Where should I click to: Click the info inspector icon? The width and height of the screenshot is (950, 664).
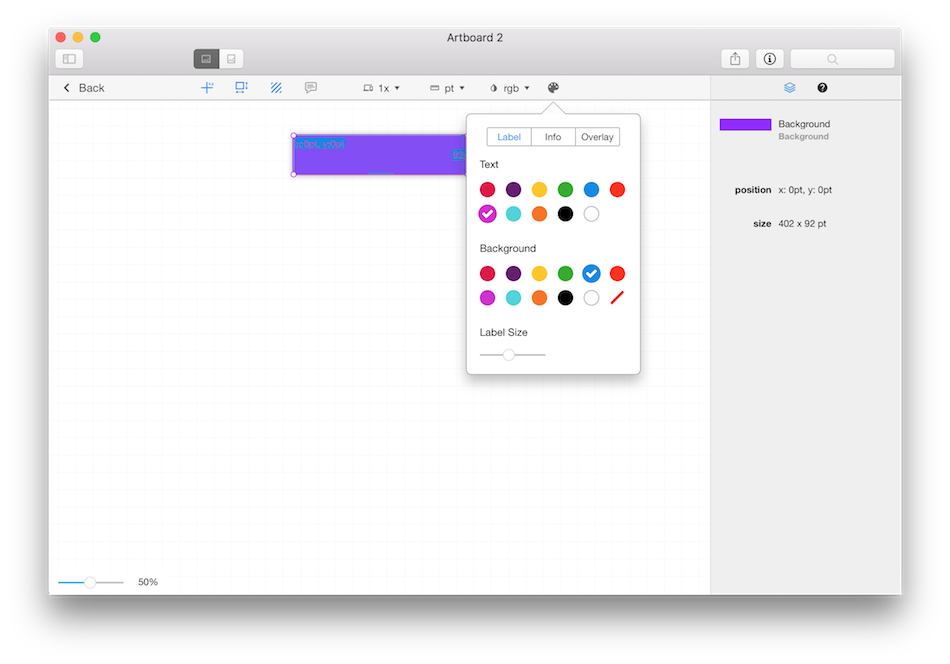tap(769, 59)
